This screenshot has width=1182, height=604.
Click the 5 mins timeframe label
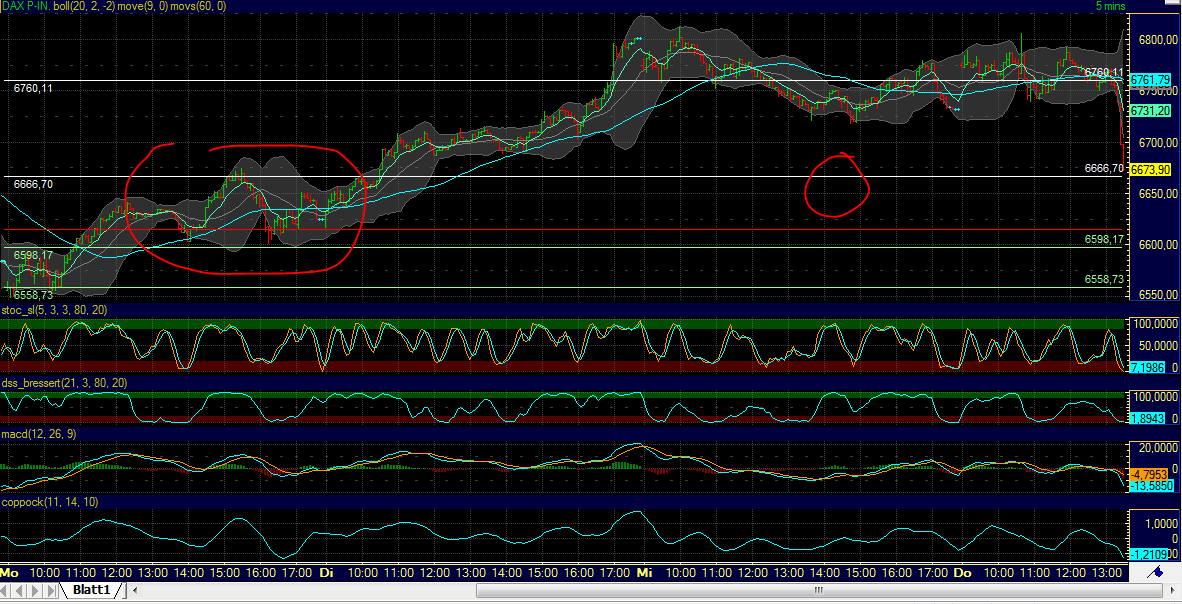pos(1113,5)
